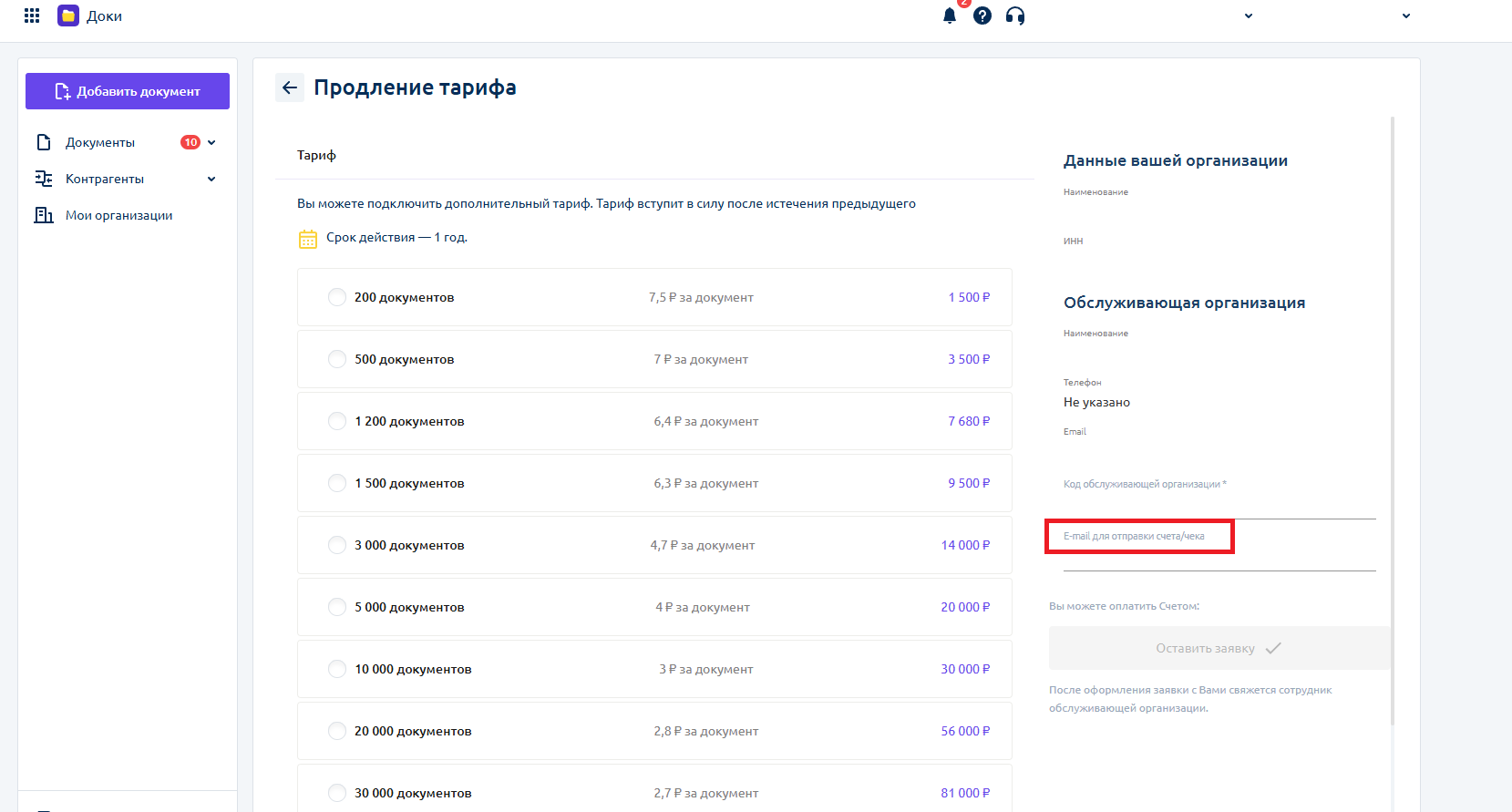Click the Добавить документ button
Image resolution: width=1512 pixels, height=812 pixels.
128,91
